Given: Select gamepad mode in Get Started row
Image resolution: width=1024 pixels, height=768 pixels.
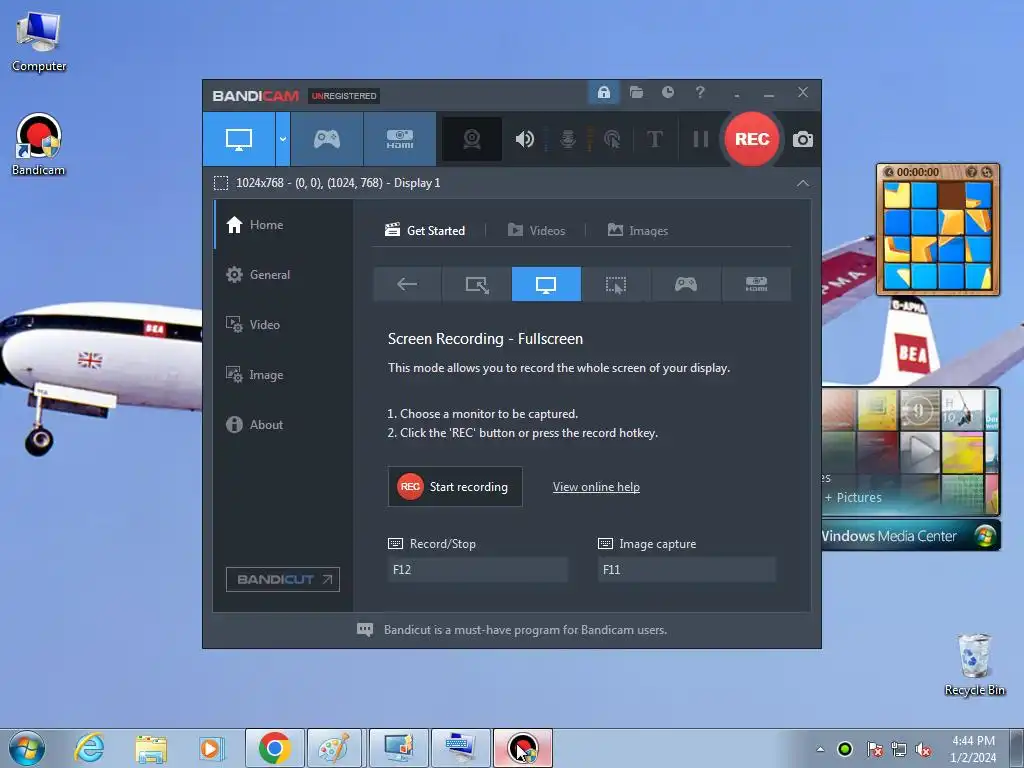Looking at the screenshot, I should (686, 284).
